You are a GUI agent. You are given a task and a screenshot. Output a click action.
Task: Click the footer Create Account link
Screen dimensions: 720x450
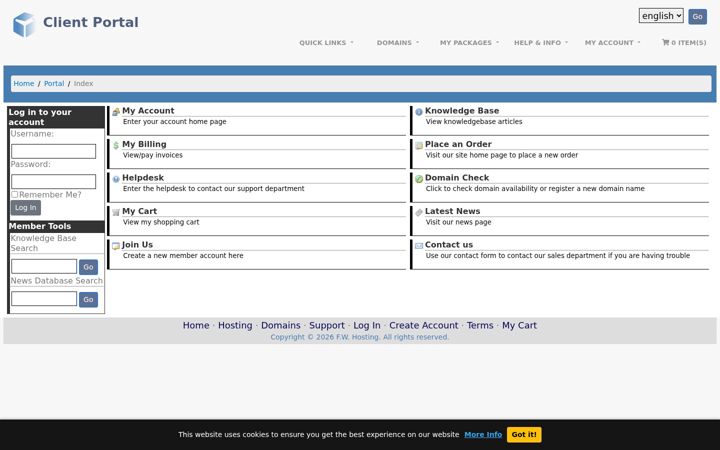coord(424,326)
